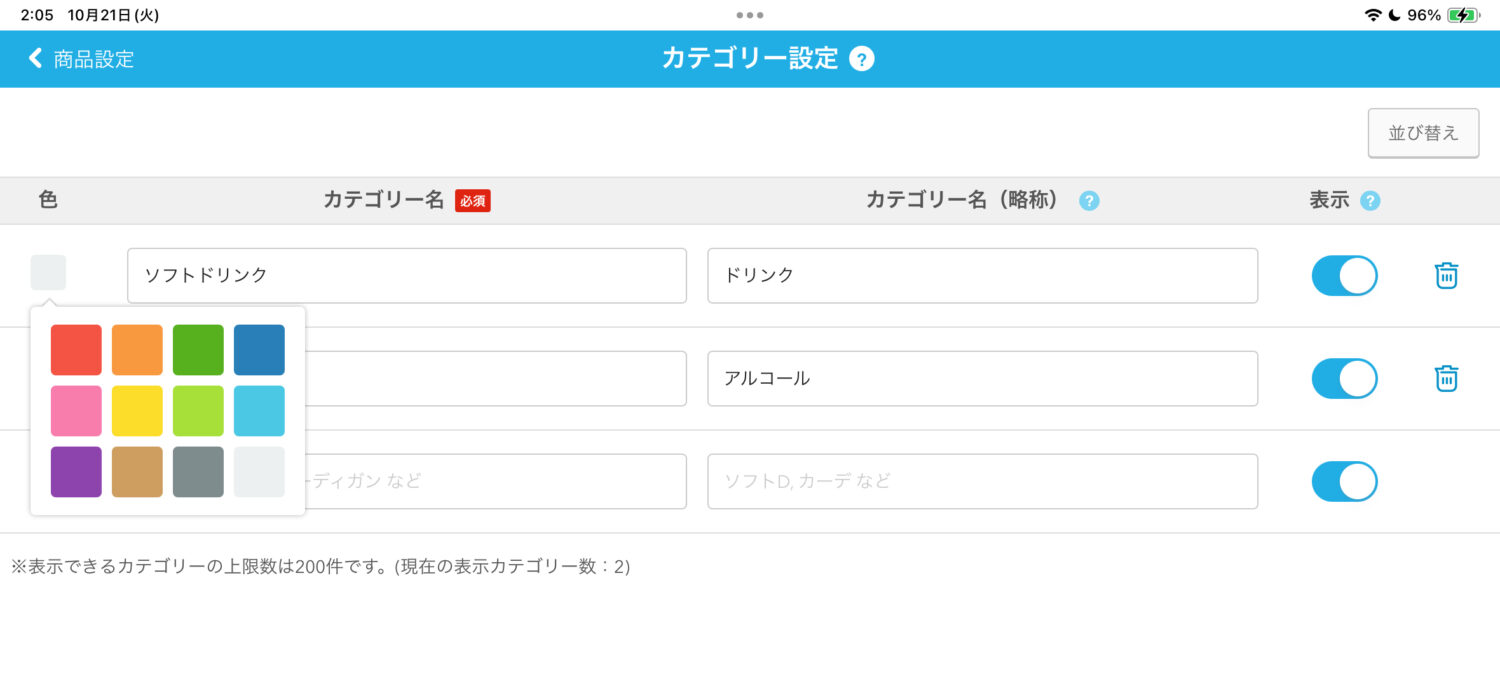Screen dimensions: 1500x686
Task: Toggle display switch on the empty row
Action: [x=1344, y=481]
